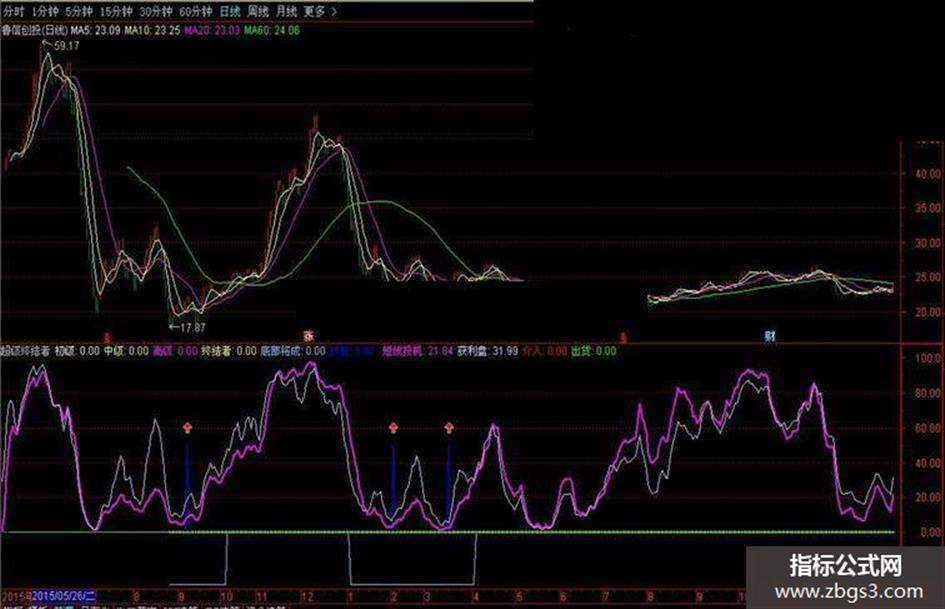Select the 30分钟 period tab
The height and width of the screenshot is (609, 945).
click(x=155, y=11)
